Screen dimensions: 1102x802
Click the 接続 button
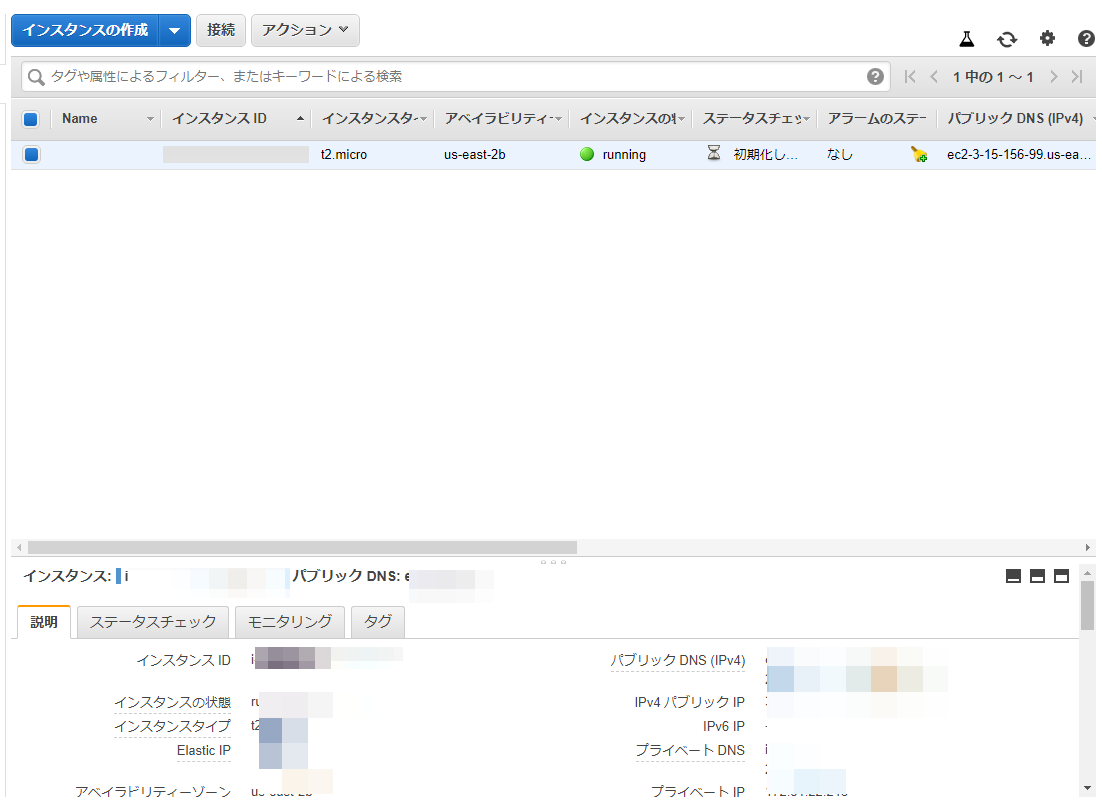221,30
